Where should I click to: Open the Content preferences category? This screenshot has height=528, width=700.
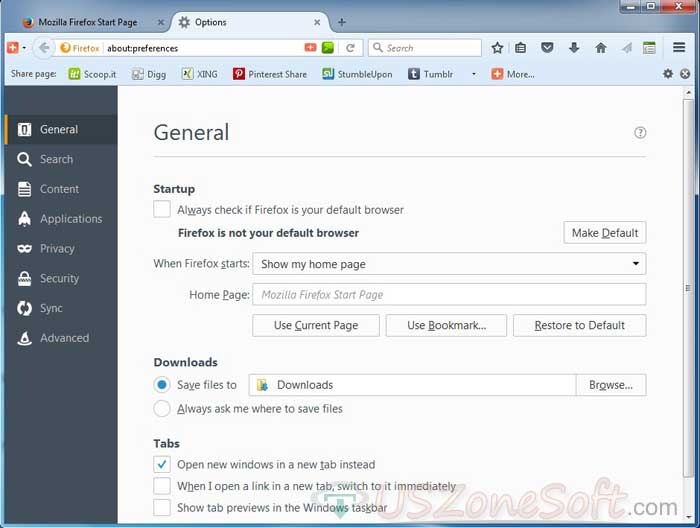pos(62,189)
